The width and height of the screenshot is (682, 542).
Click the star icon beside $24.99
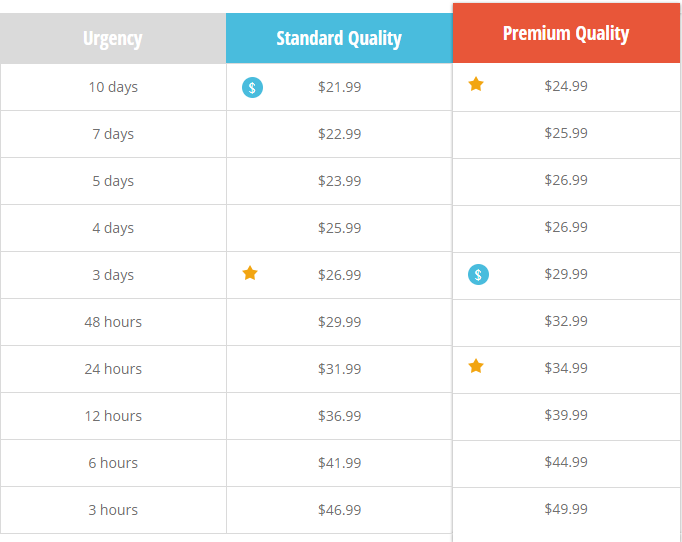pos(476,84)
